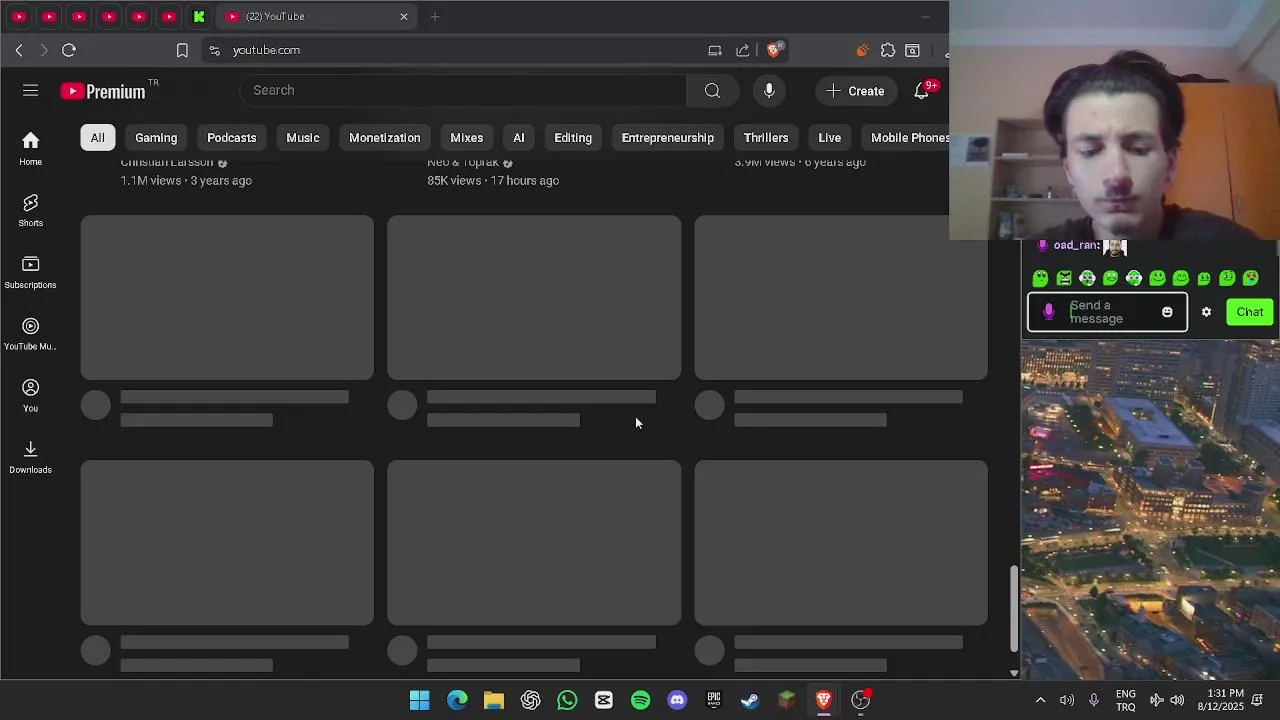Click the search magnifier button
The height and width of the screenshot is (720, 1280).
tap(712, 91)
